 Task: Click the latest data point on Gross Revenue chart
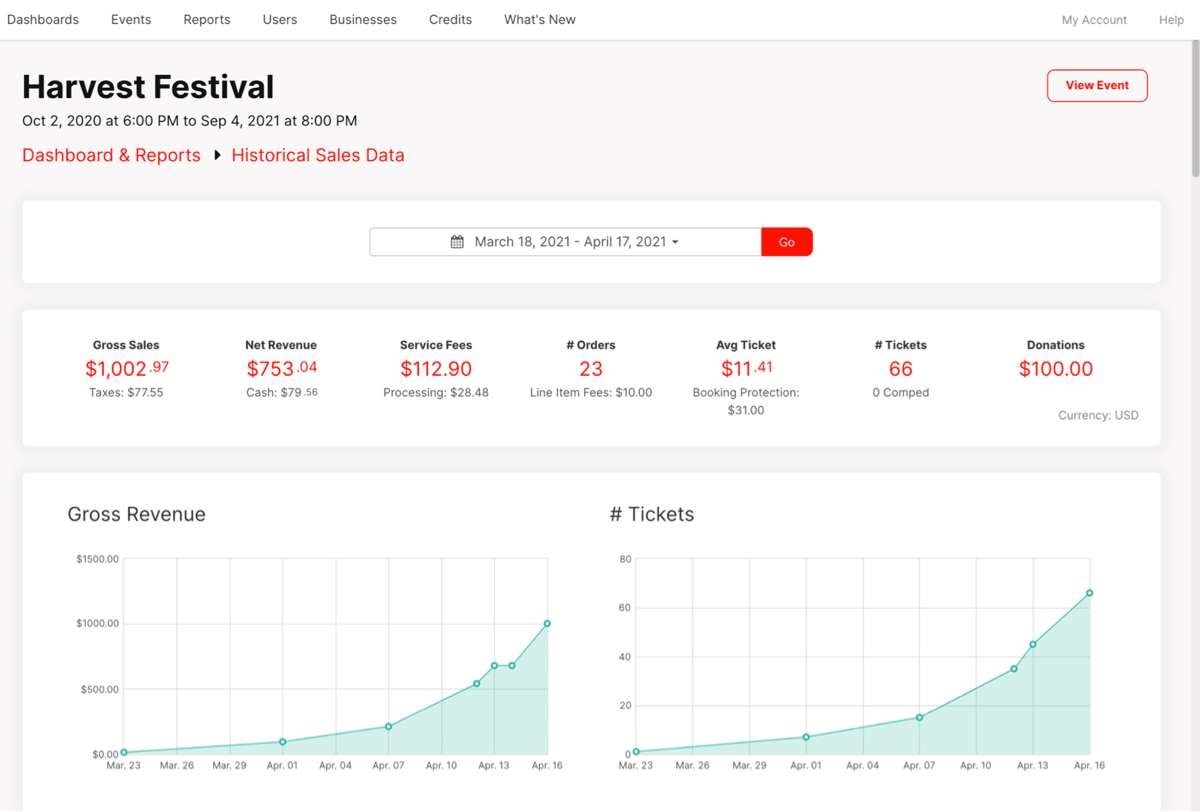point(547,622)
